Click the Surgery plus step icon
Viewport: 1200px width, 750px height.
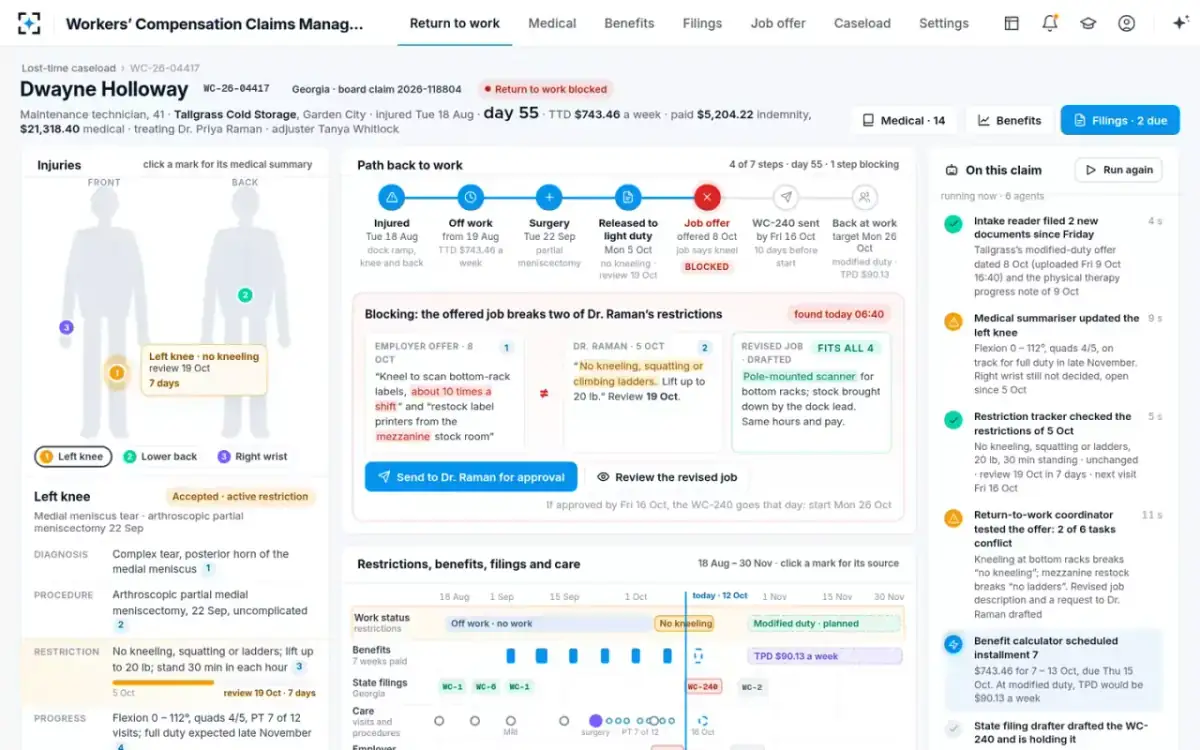point(549,197)
